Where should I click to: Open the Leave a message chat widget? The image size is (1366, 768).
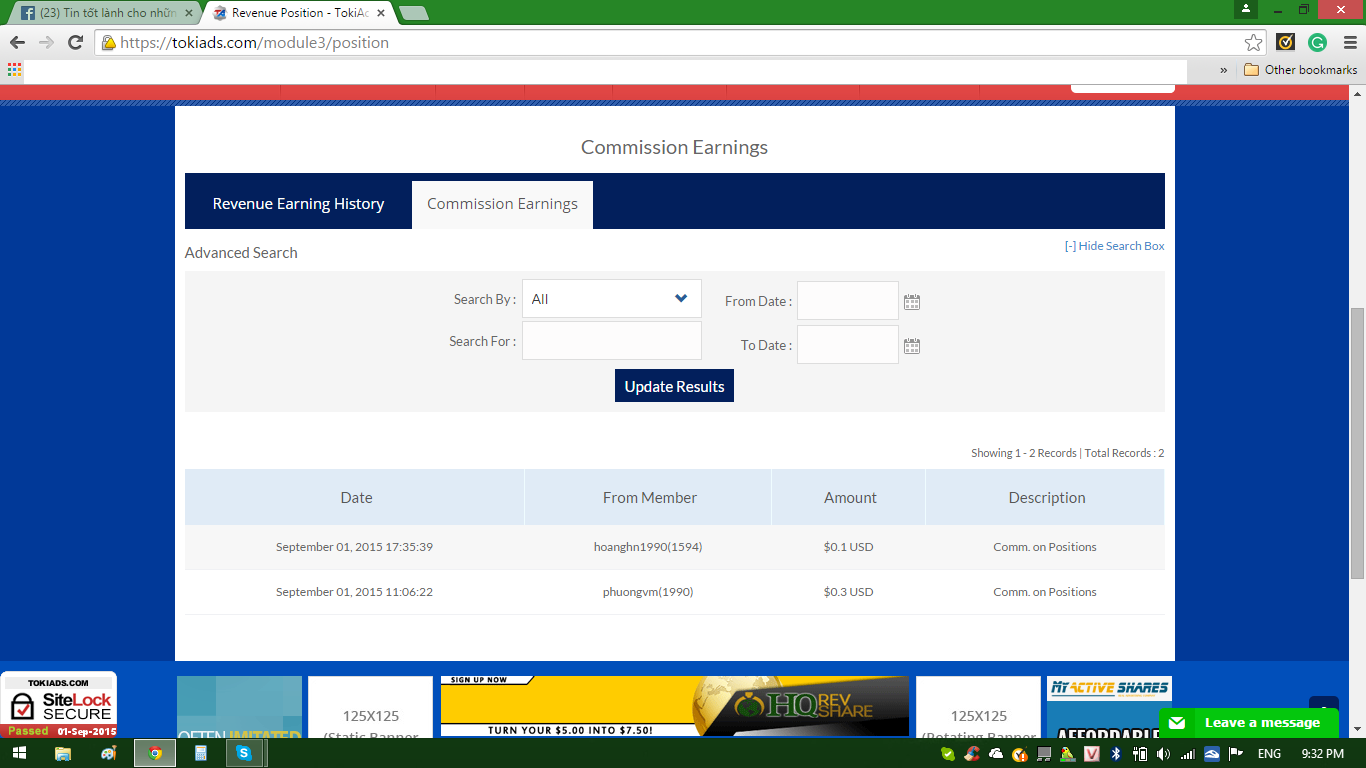point(1248,723)
